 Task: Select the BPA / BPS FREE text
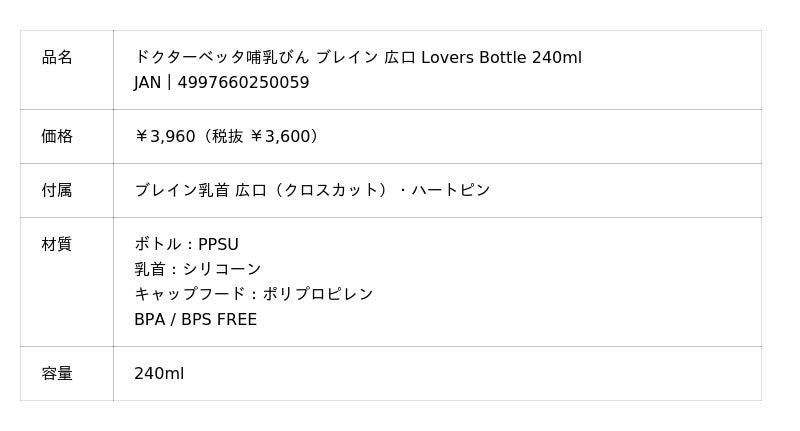tap(195, 320)
